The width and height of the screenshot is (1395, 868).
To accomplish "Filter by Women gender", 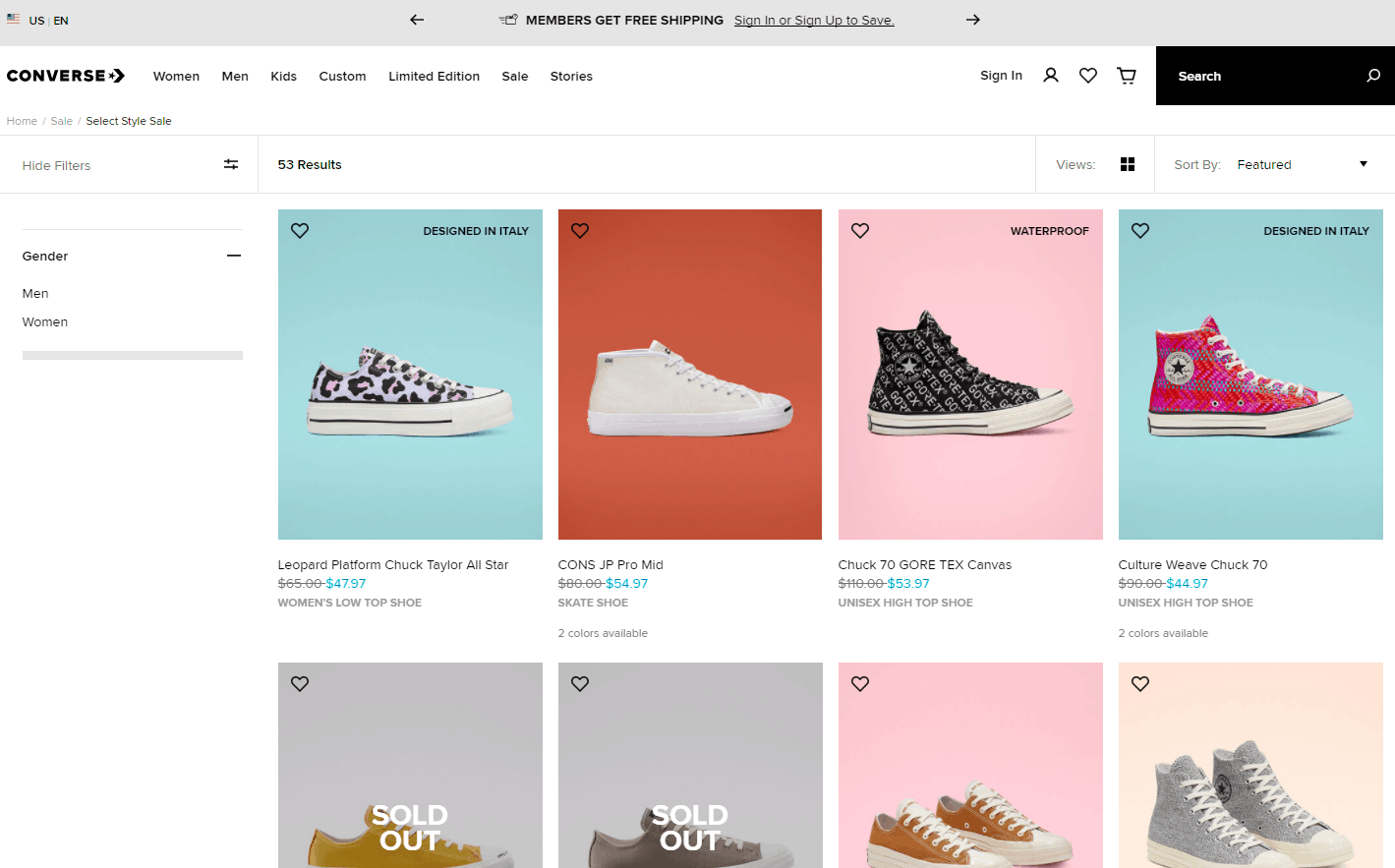I will pyautogui.click(x=45, y=321).
